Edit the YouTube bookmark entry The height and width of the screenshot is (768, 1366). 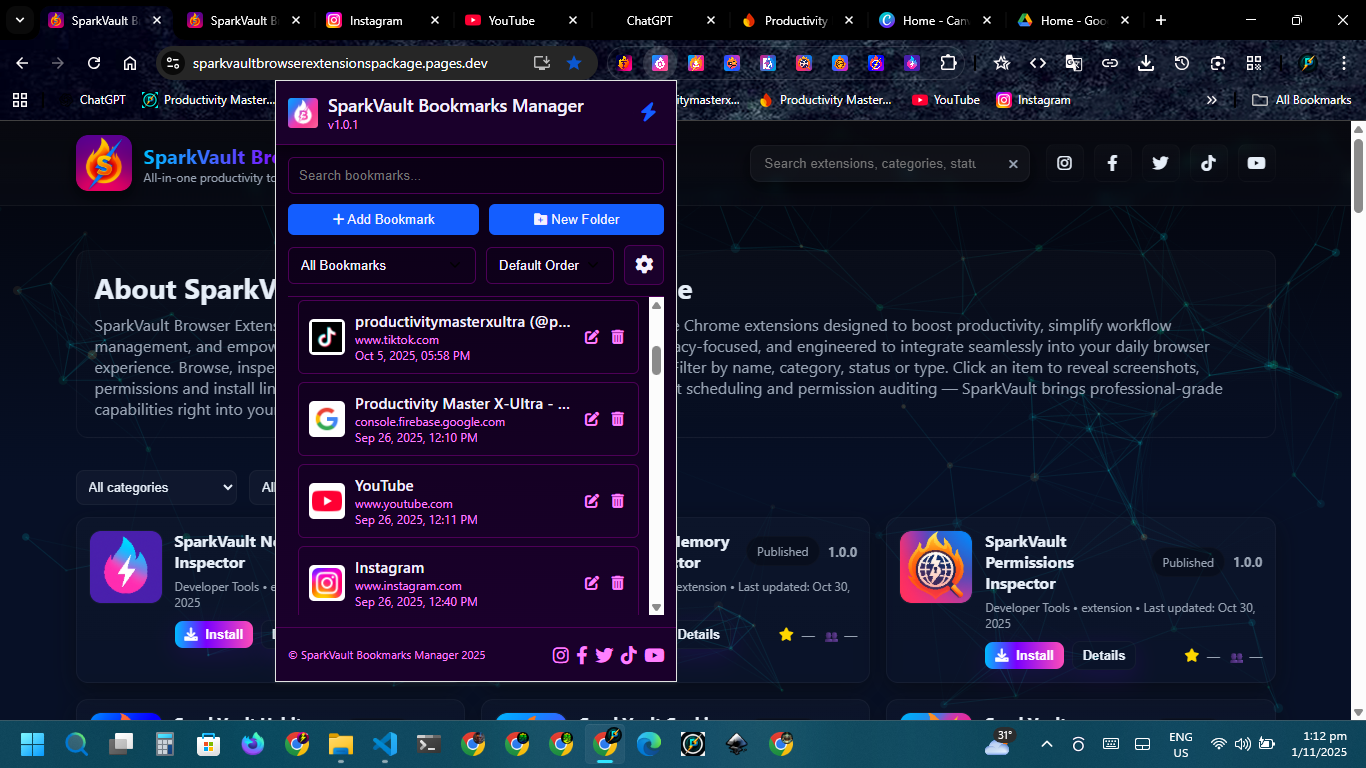point(592,501)
